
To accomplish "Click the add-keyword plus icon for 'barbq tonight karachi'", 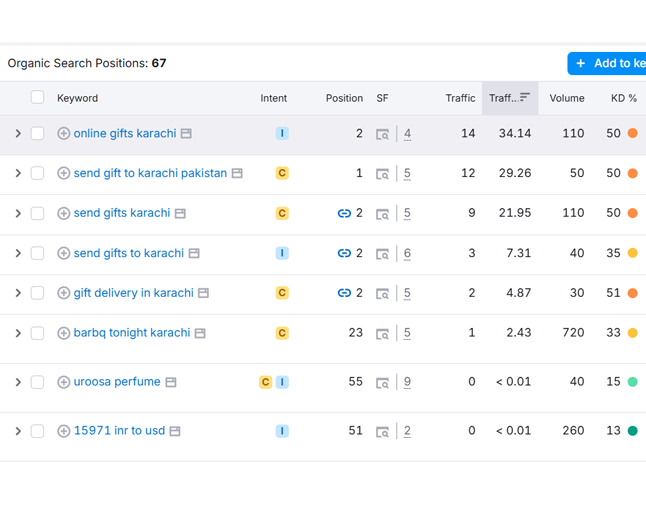I will click(x=64, y=333).
